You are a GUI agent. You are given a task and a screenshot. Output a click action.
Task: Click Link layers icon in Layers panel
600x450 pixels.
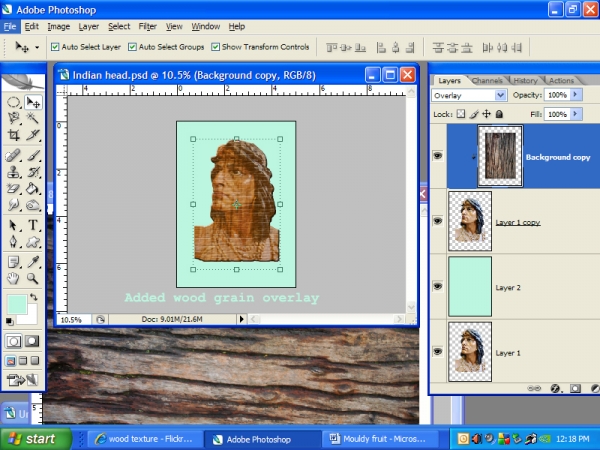pyautogui.click(x=534, y=389)
